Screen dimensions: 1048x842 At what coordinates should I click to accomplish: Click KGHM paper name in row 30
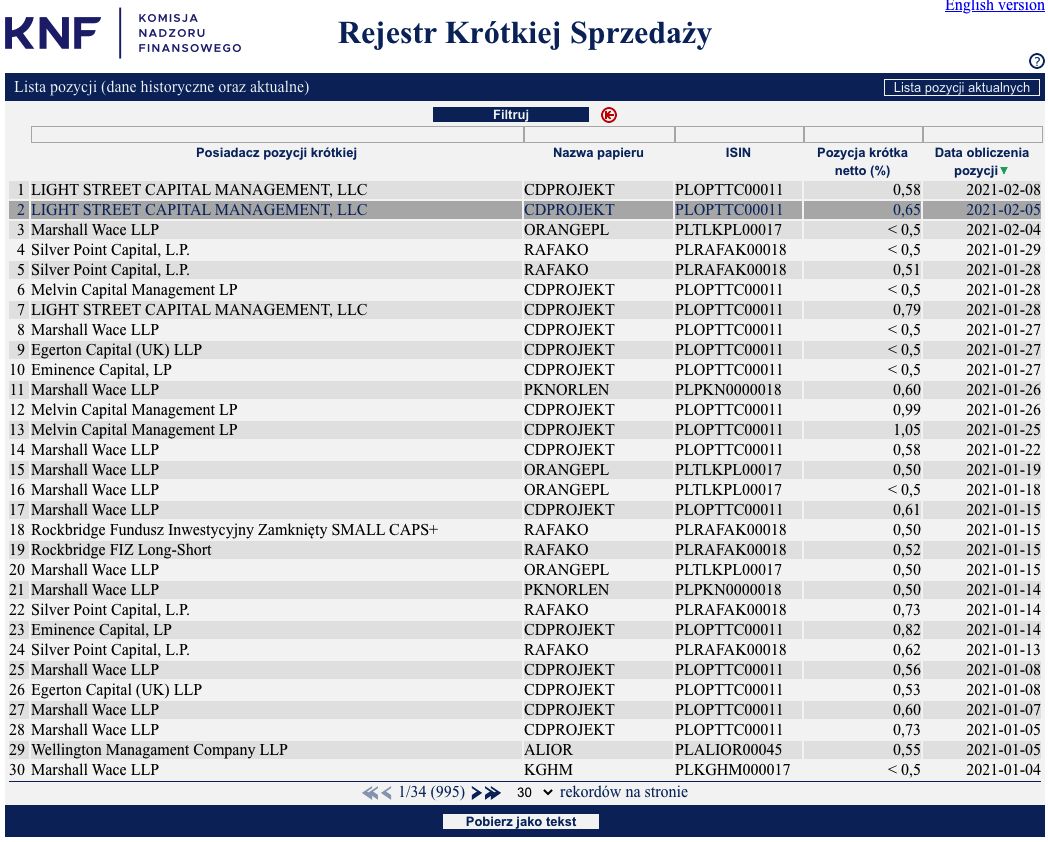[x=548, y=770]
